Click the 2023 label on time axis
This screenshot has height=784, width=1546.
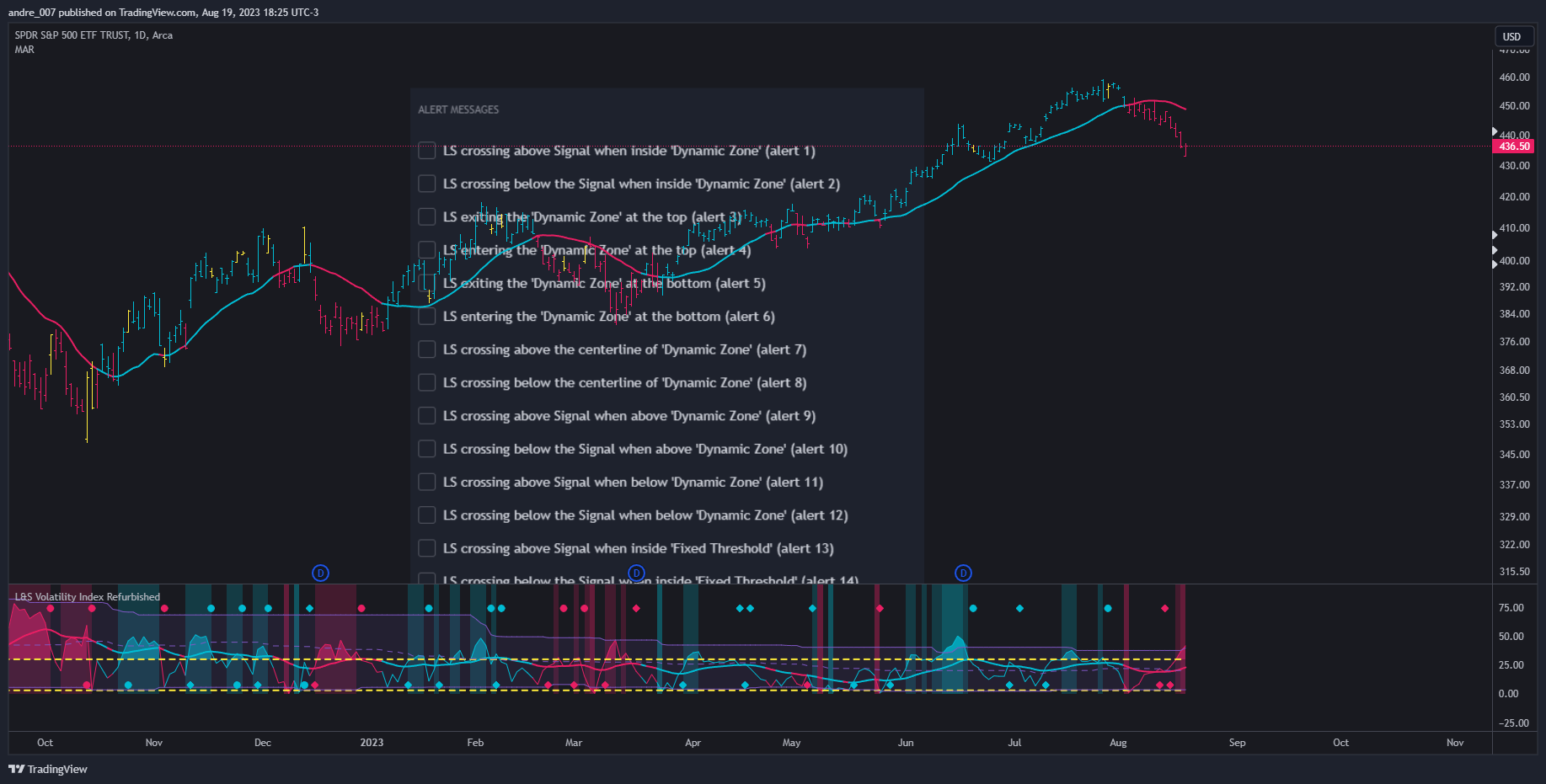(x=372, y=743)
